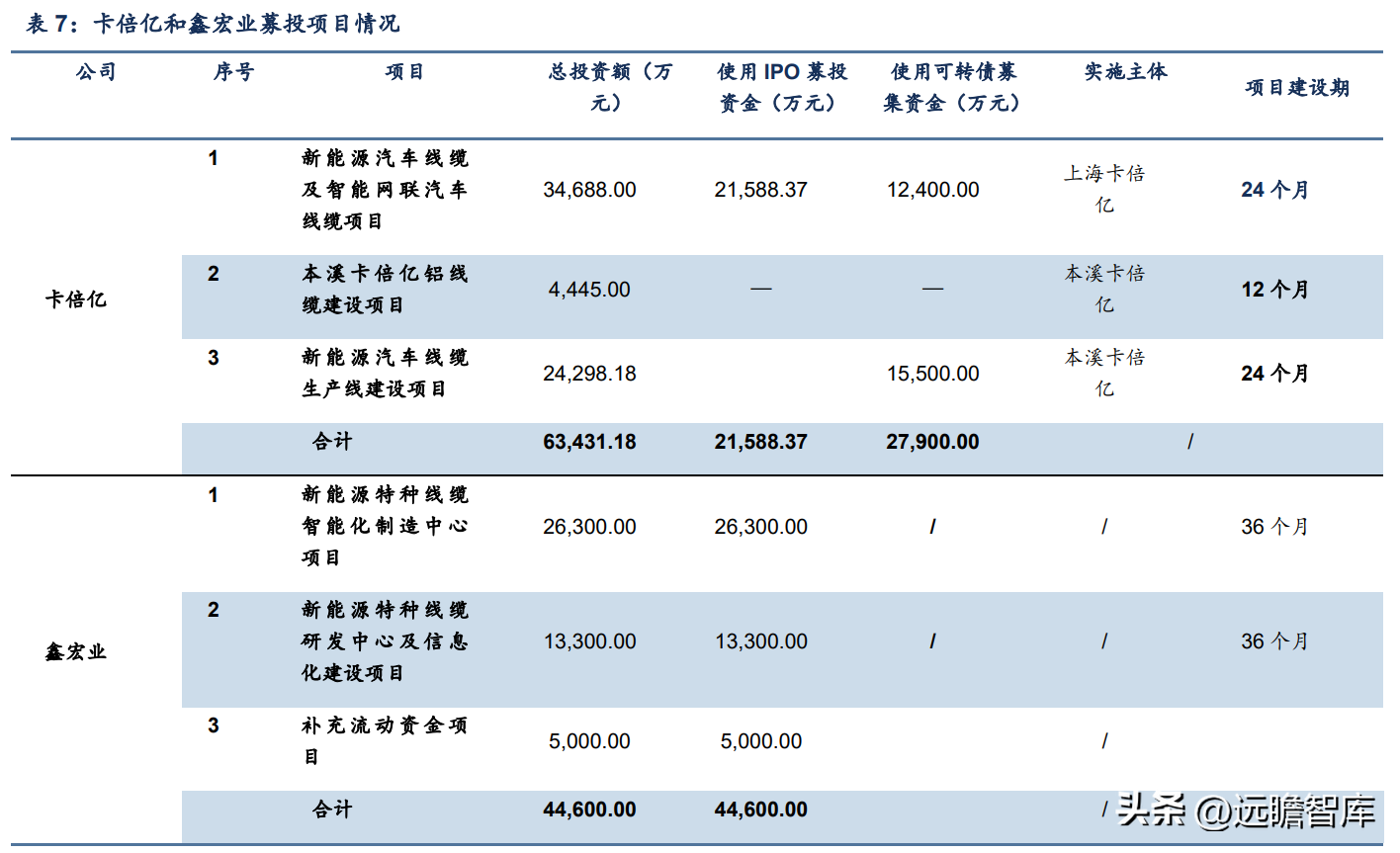Click the value 4,445.00
1400x853 pixels.
(x=589, y=290)
